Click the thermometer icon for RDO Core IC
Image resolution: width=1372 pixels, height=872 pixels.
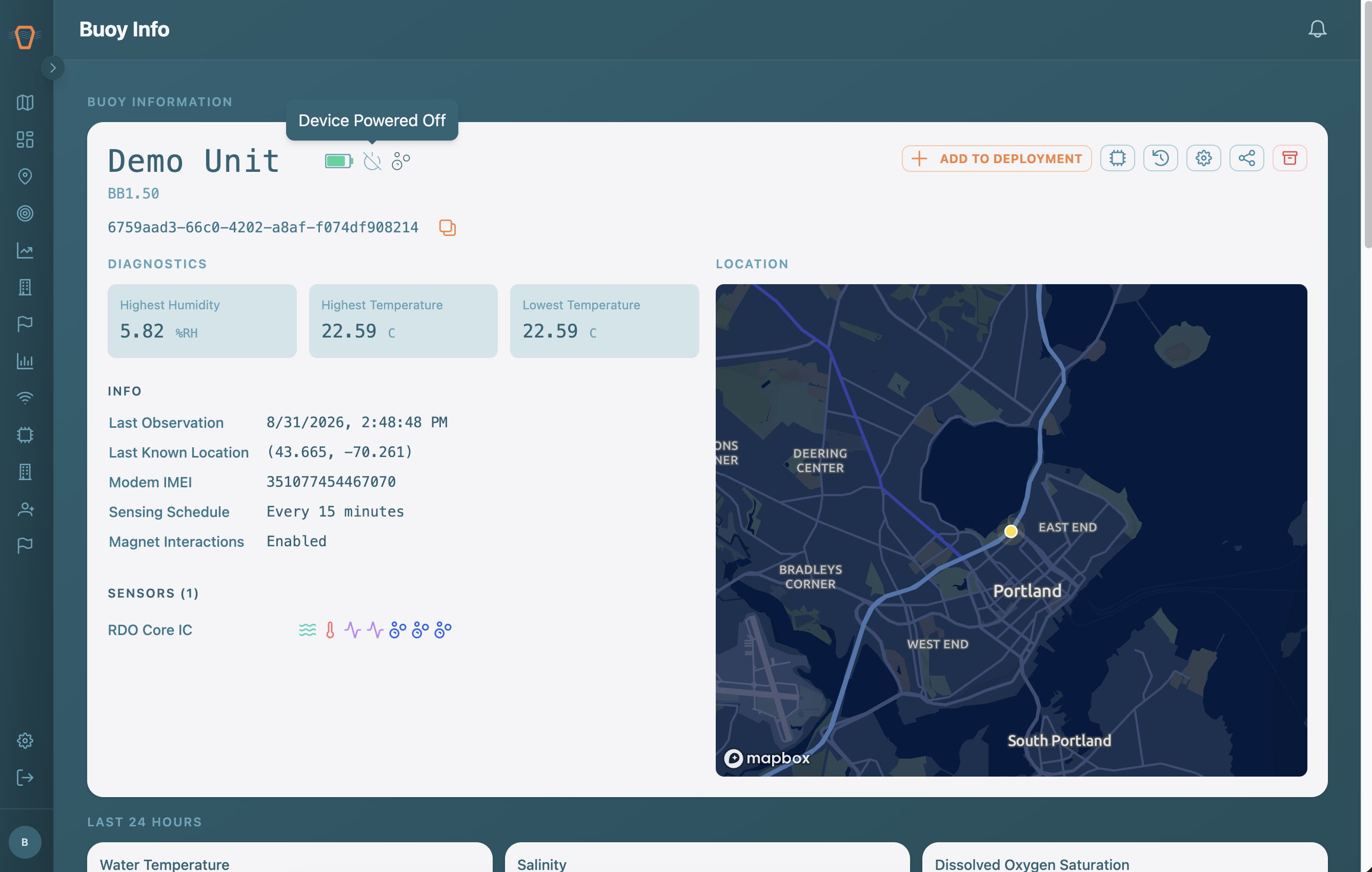(x=330, y=630)
